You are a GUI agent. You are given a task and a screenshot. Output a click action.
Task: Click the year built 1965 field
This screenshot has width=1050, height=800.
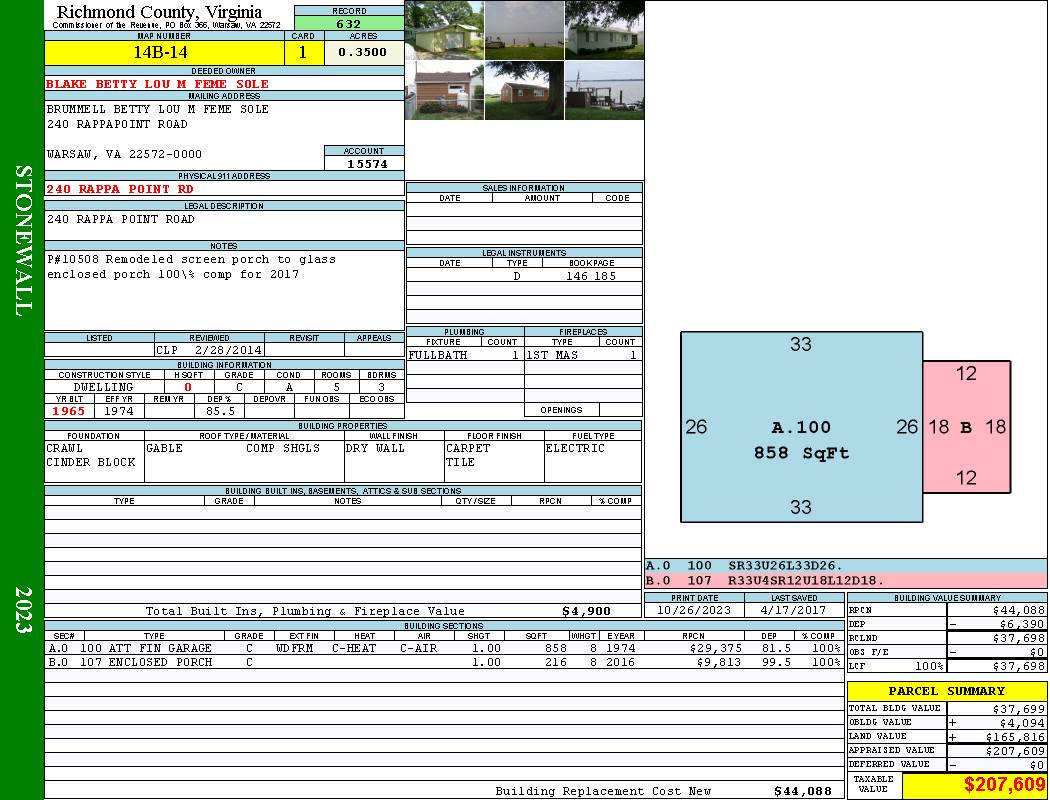coord(68,411)
